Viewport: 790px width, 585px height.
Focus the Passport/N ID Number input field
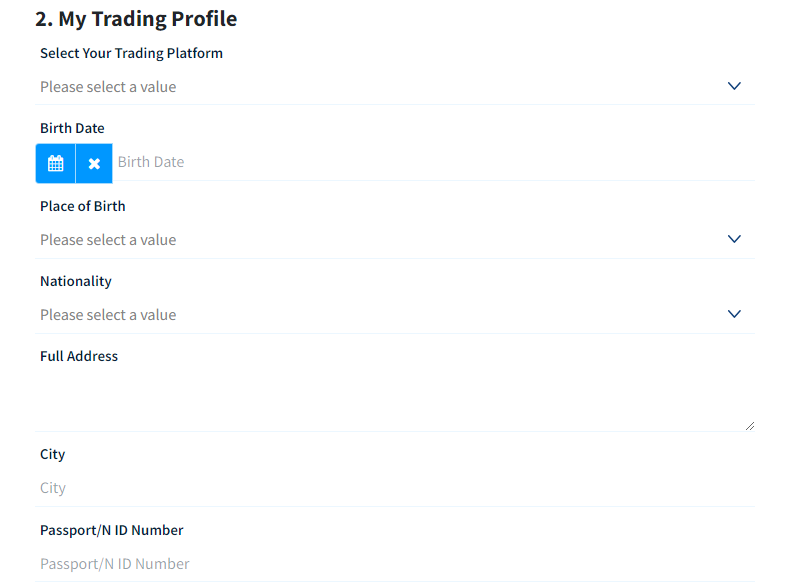click(395, 563)
